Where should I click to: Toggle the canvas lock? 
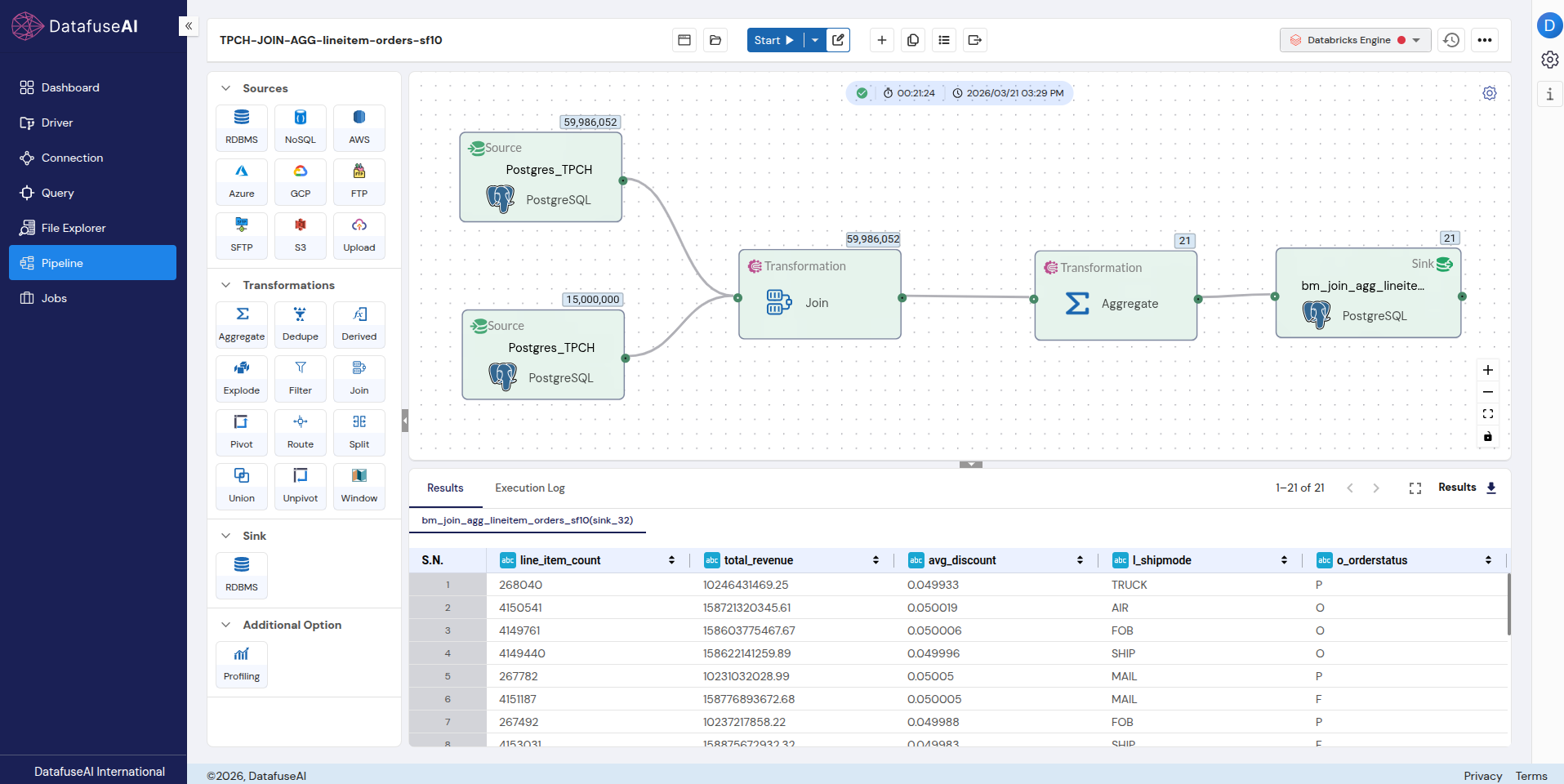tap(1488, 436)
